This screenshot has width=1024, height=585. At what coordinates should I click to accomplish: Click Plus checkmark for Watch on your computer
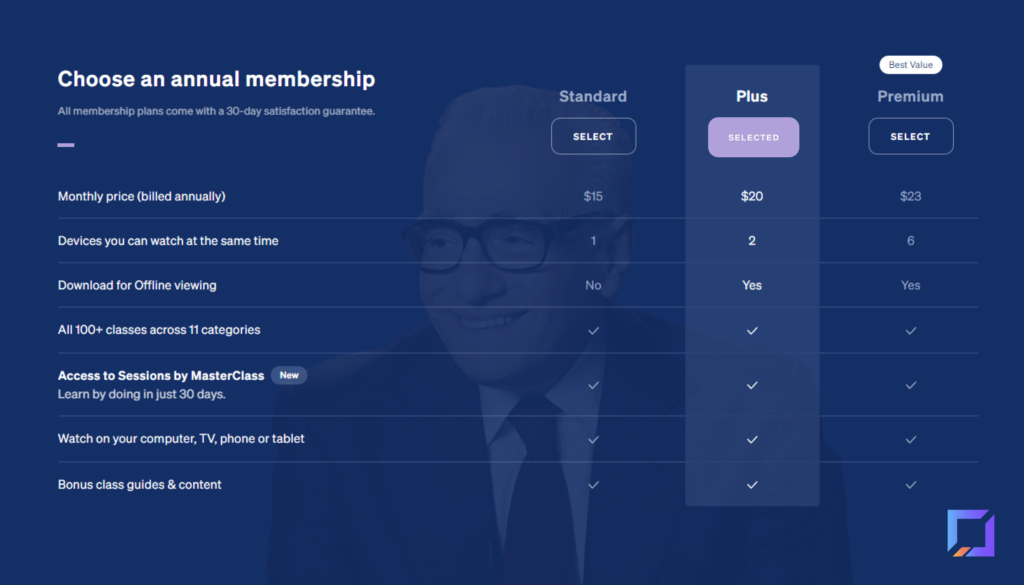point(752,439)
